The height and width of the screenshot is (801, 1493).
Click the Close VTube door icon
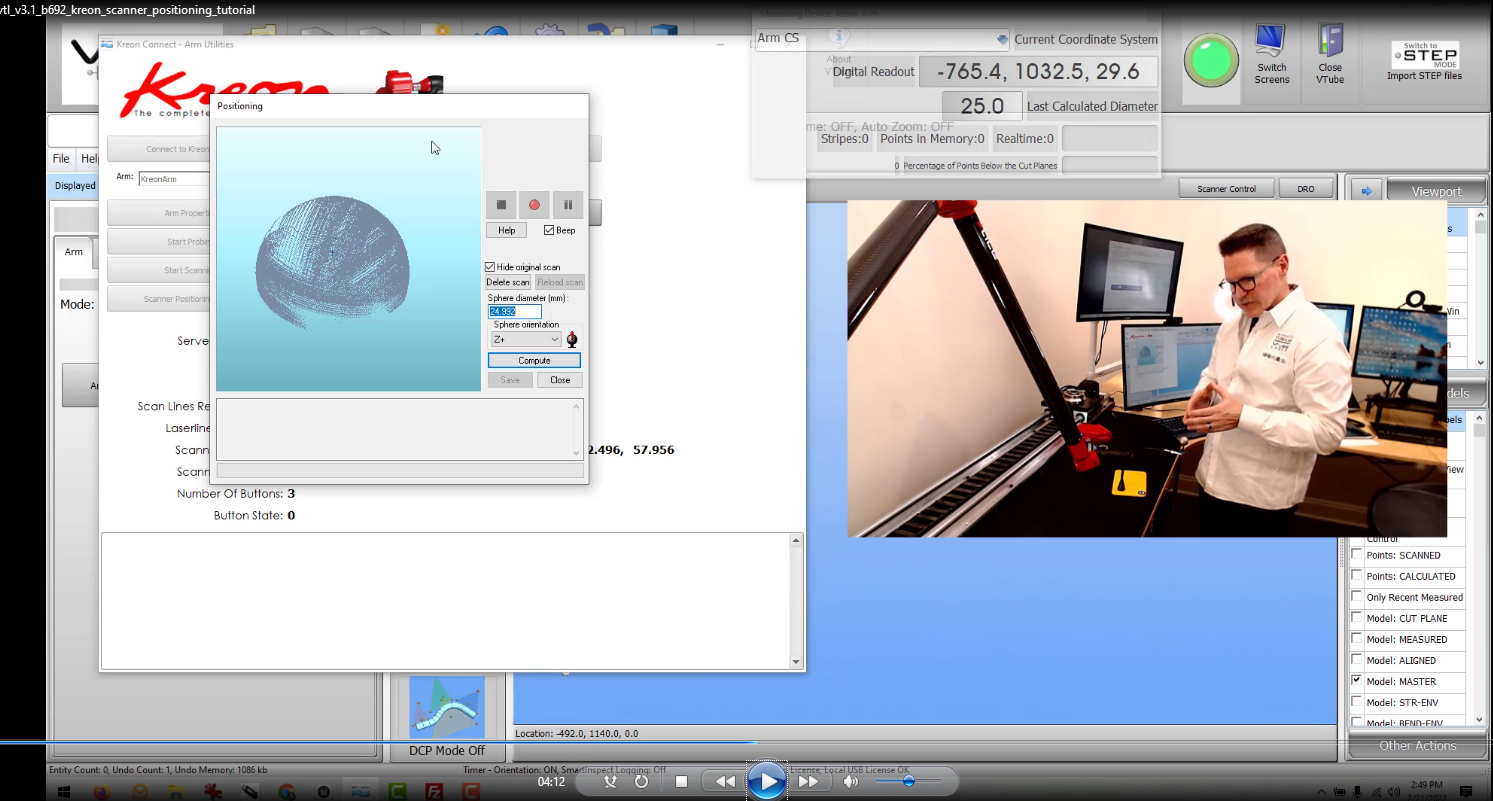pyautogui.click(x=1330, y=42)
